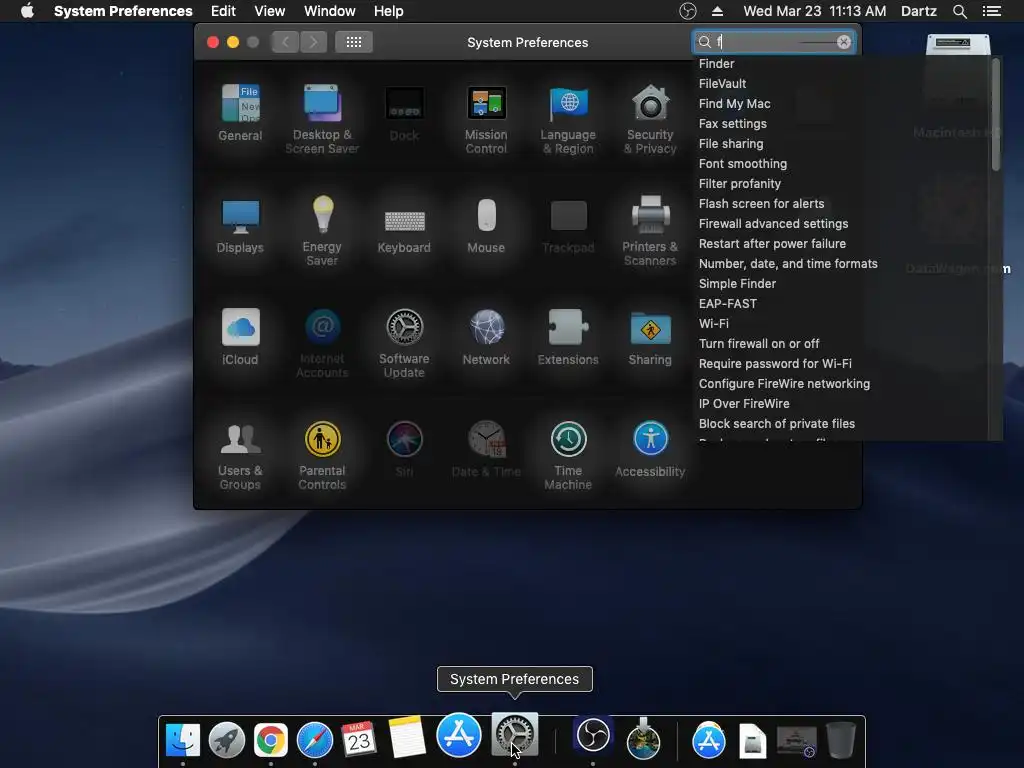Choose Configure FireWire networking suggestion

784,383
